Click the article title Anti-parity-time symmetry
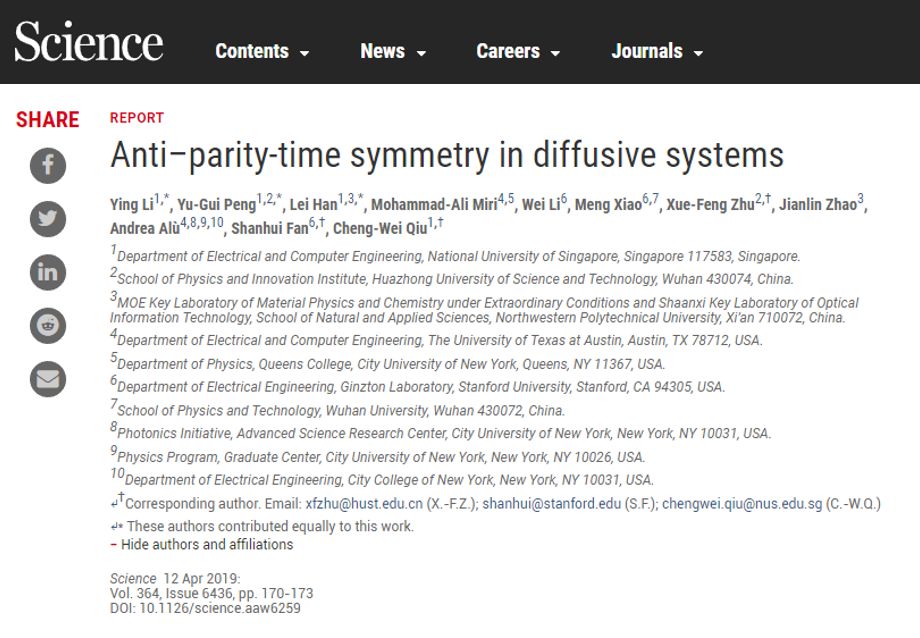Screen dimensions: 920x638 pyautogui.click(x=447, y=156)
